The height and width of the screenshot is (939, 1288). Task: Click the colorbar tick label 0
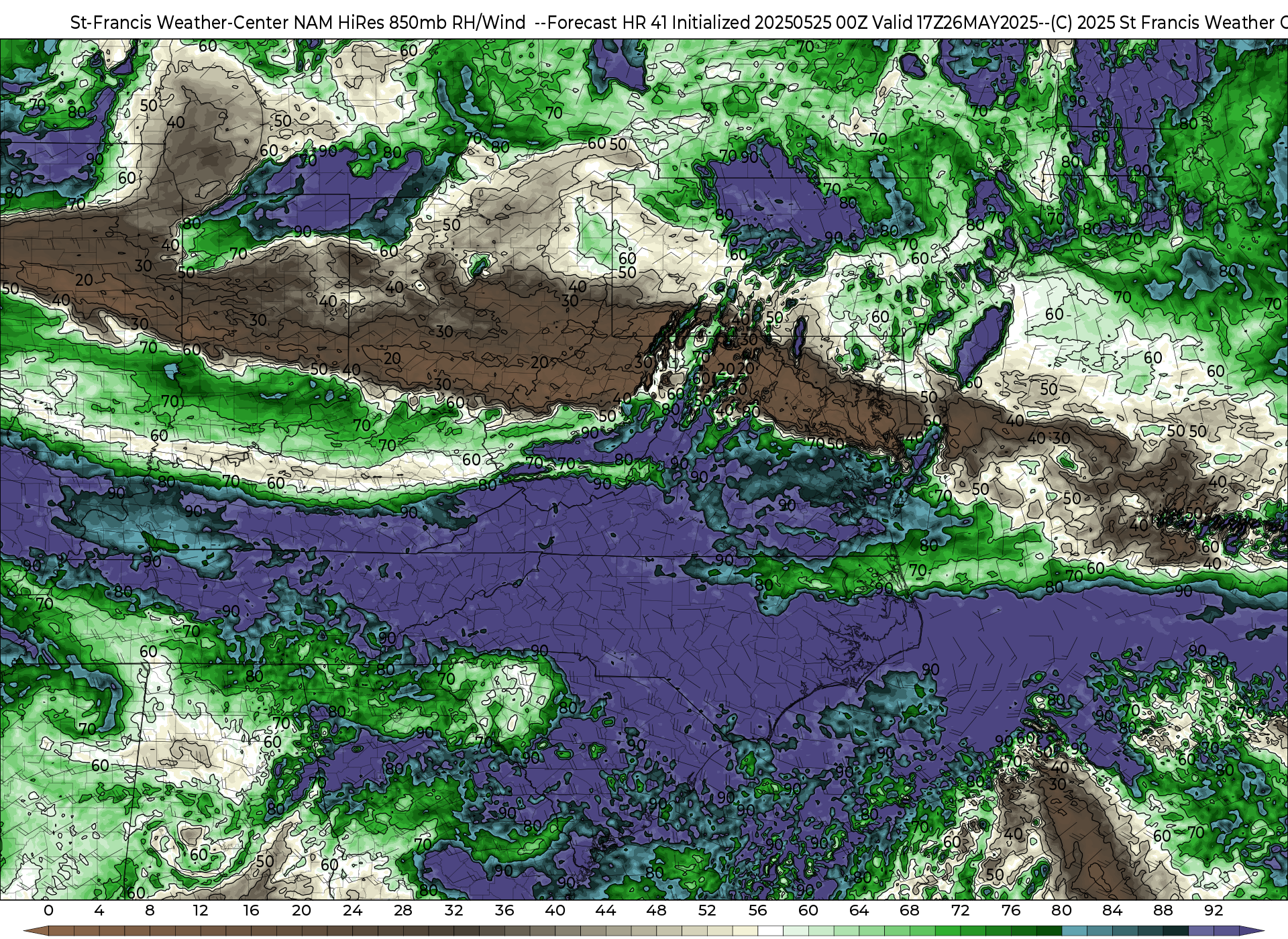tap(48, 911)
